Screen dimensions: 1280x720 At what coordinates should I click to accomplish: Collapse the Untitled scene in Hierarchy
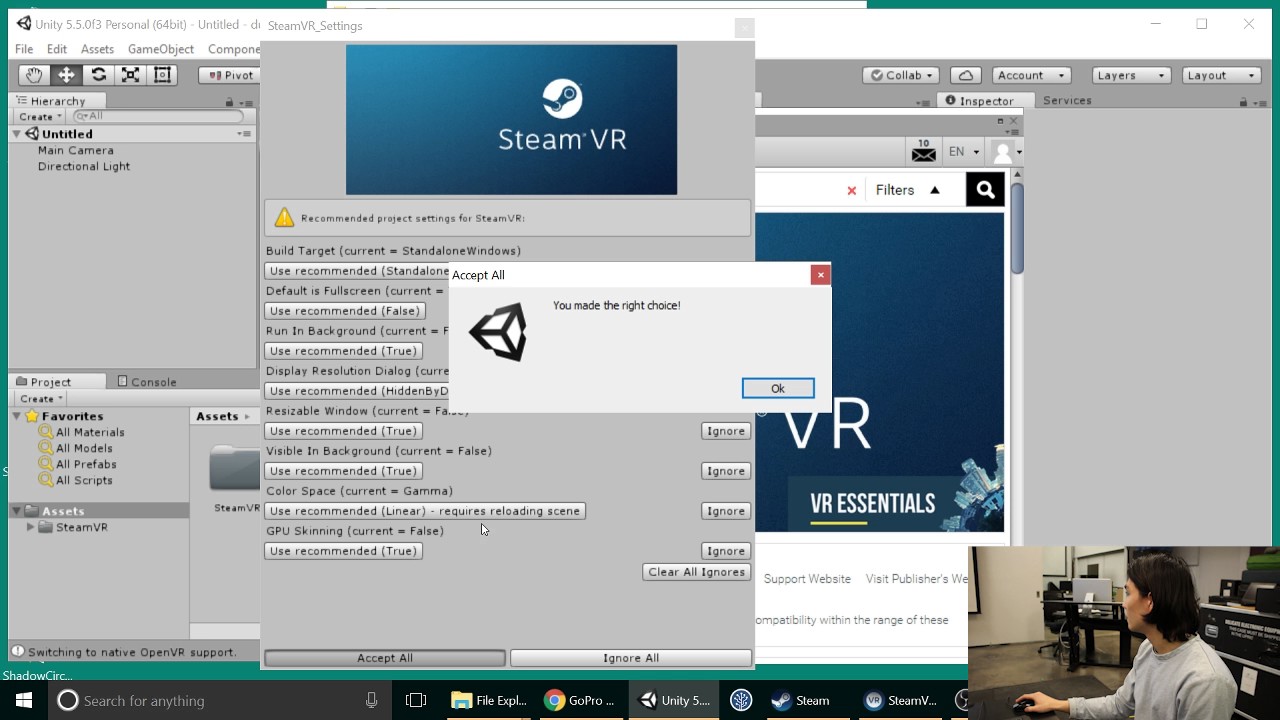click(17, 134)
